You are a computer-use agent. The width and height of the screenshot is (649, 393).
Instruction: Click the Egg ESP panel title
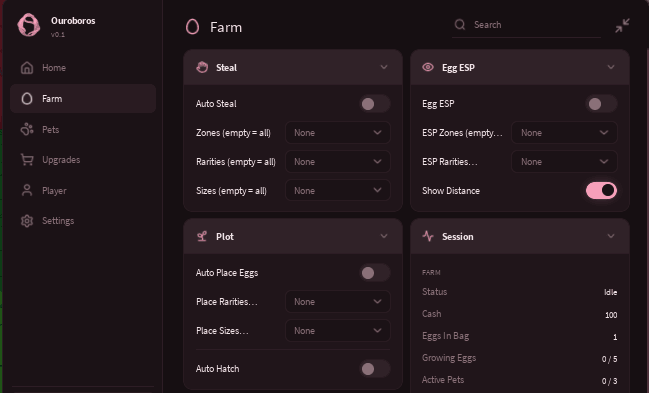pos(458,68)
